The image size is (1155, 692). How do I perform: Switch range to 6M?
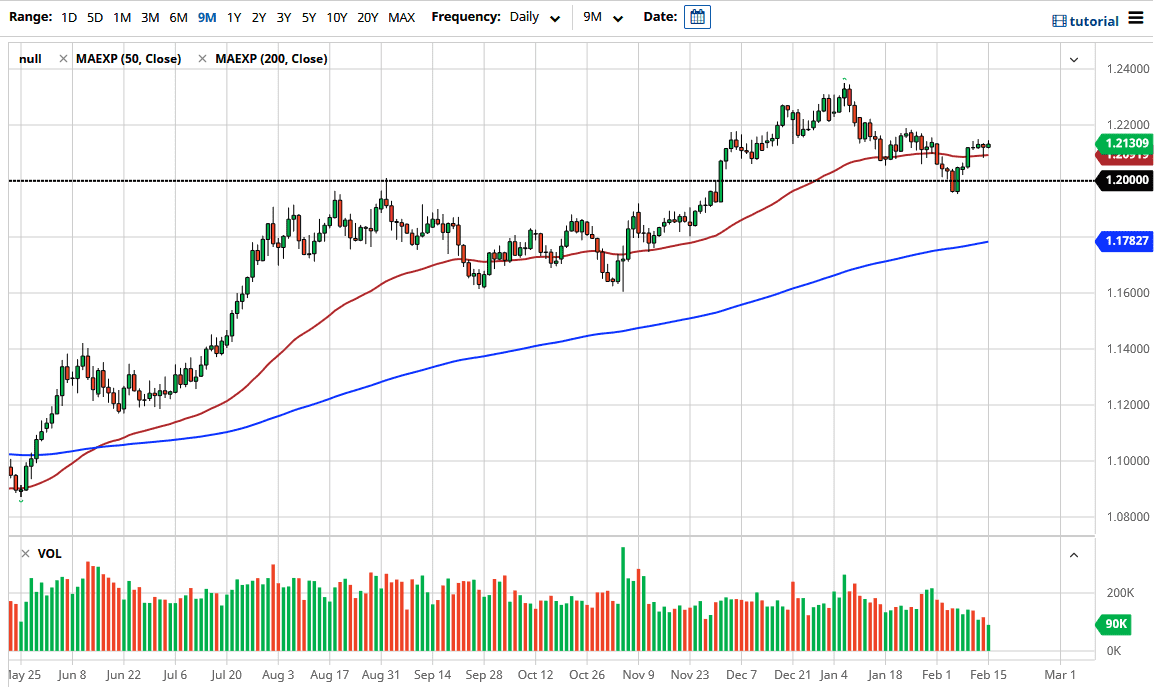pos(178,17)
